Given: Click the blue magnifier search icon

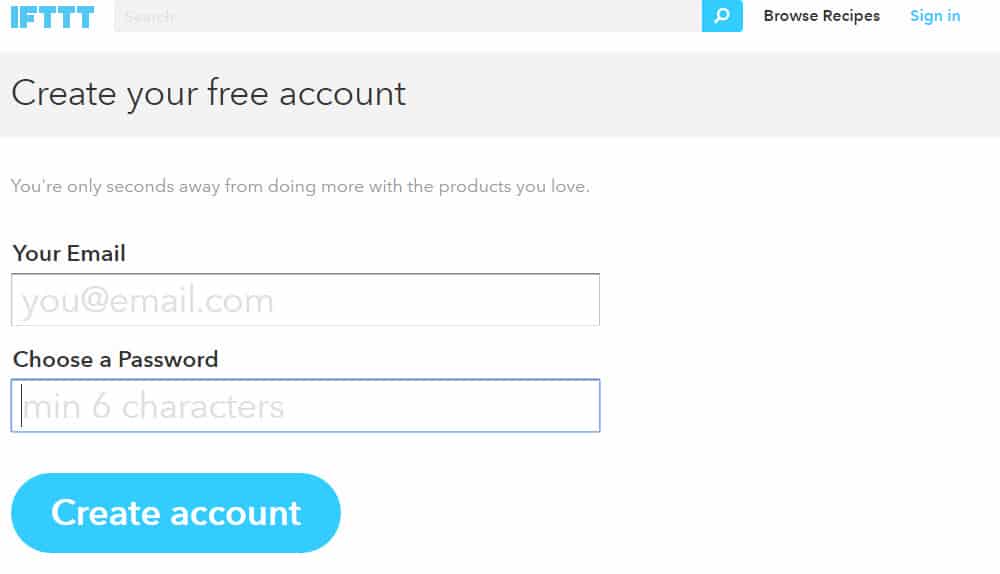Looking at the screenshot, I should point(722,16).
